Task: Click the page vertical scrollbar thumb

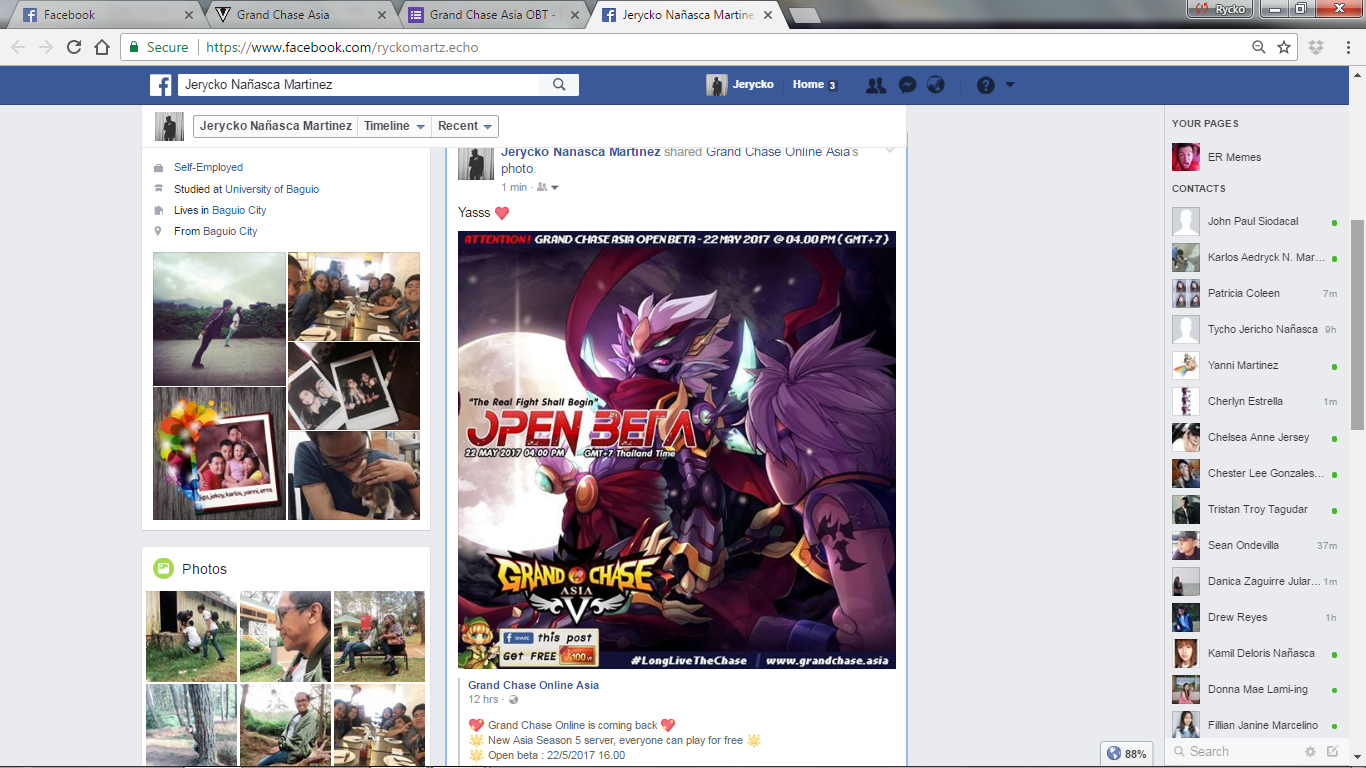Action: coord(1357,325)
